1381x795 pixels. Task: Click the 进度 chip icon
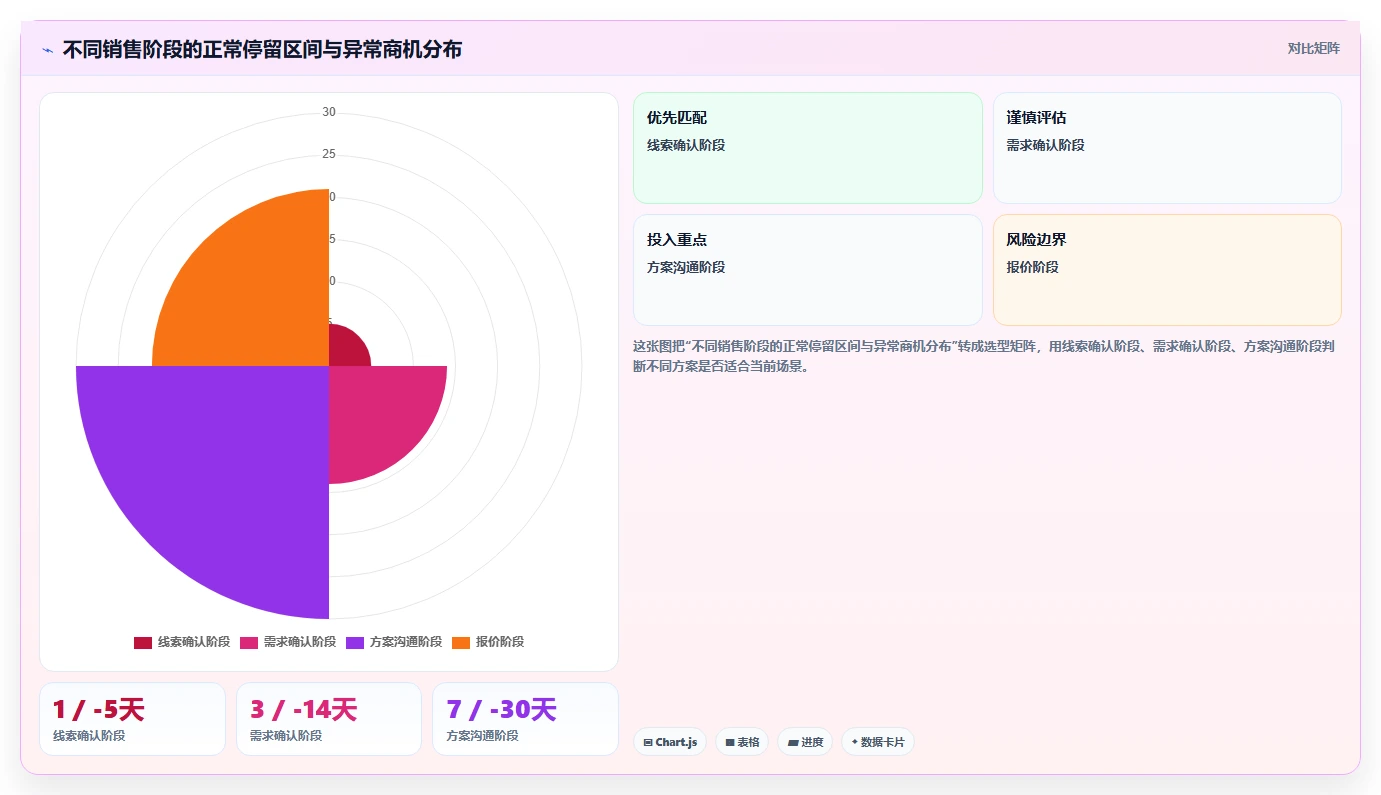(x=792, y=742)
